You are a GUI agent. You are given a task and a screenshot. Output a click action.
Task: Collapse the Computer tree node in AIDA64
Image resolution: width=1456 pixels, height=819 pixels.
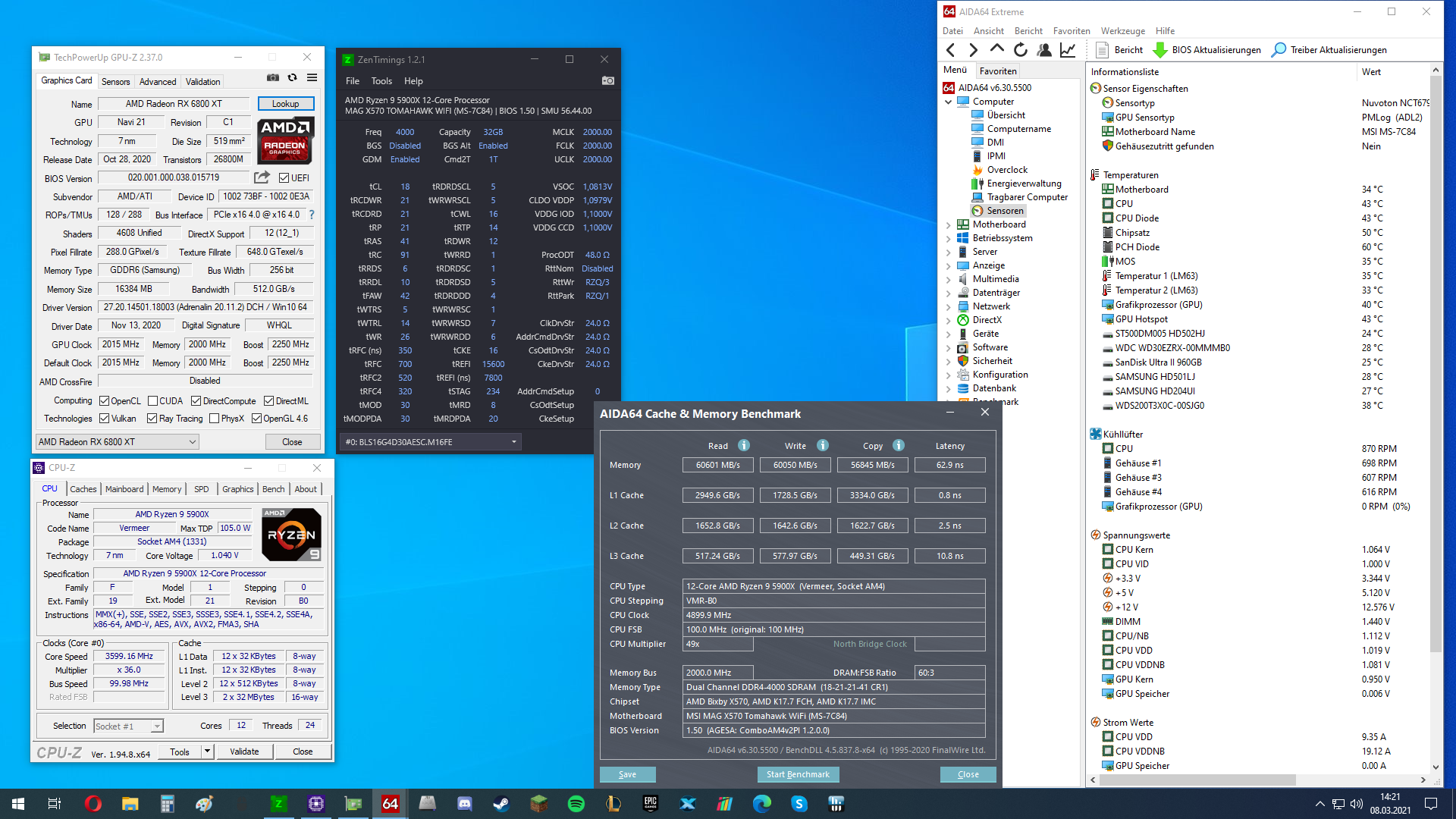click(x=948, y=102)
